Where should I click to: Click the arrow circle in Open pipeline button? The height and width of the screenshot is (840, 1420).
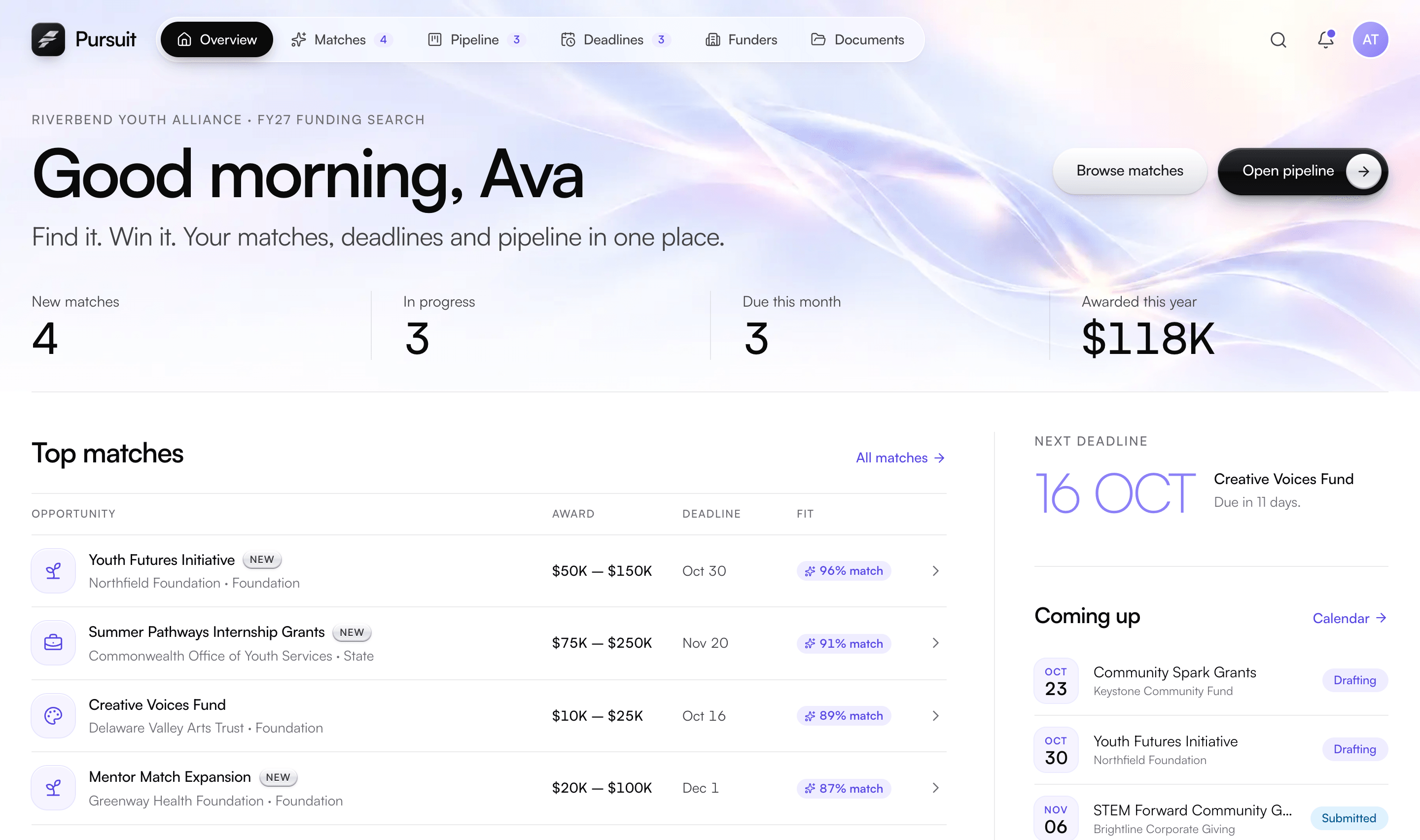click(1363, 171)
